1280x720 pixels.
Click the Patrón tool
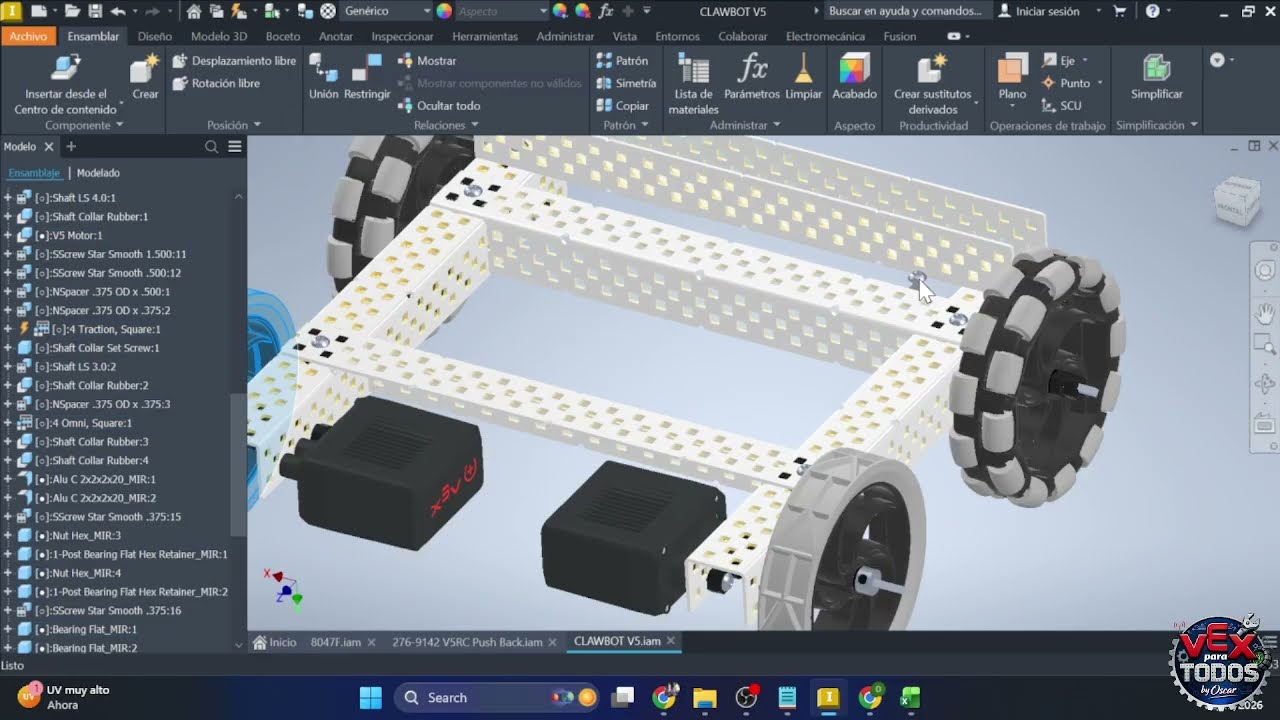(x=622, y=61)
